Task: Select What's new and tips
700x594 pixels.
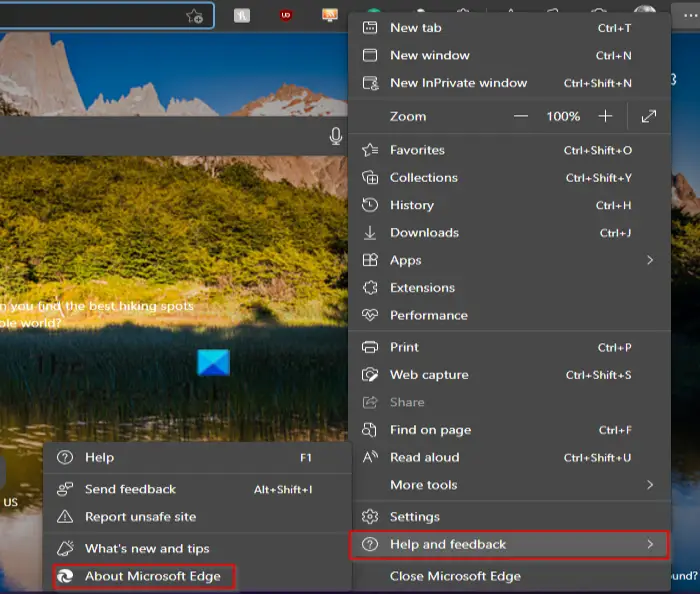Action: (197, 548)
